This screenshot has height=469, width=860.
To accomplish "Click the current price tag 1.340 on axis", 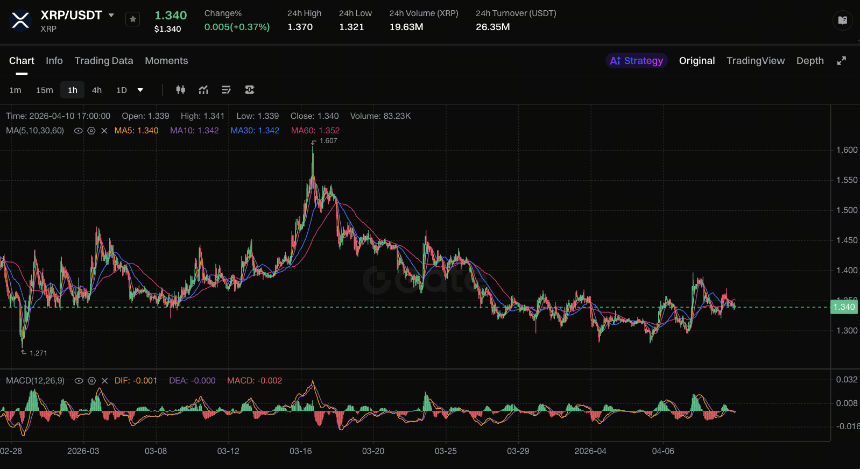I will point(844,307).
